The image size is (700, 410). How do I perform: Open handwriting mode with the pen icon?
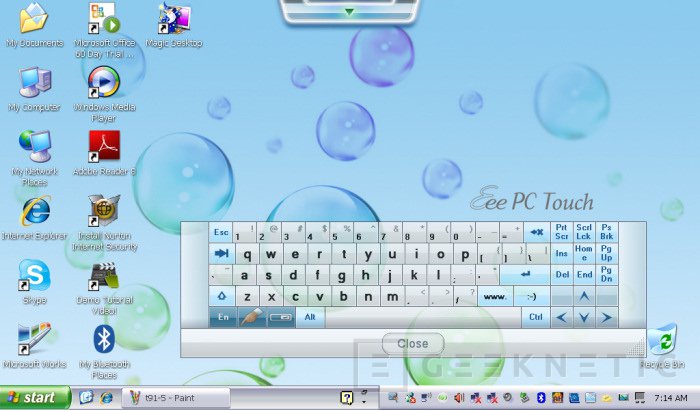tap(252, 317)
